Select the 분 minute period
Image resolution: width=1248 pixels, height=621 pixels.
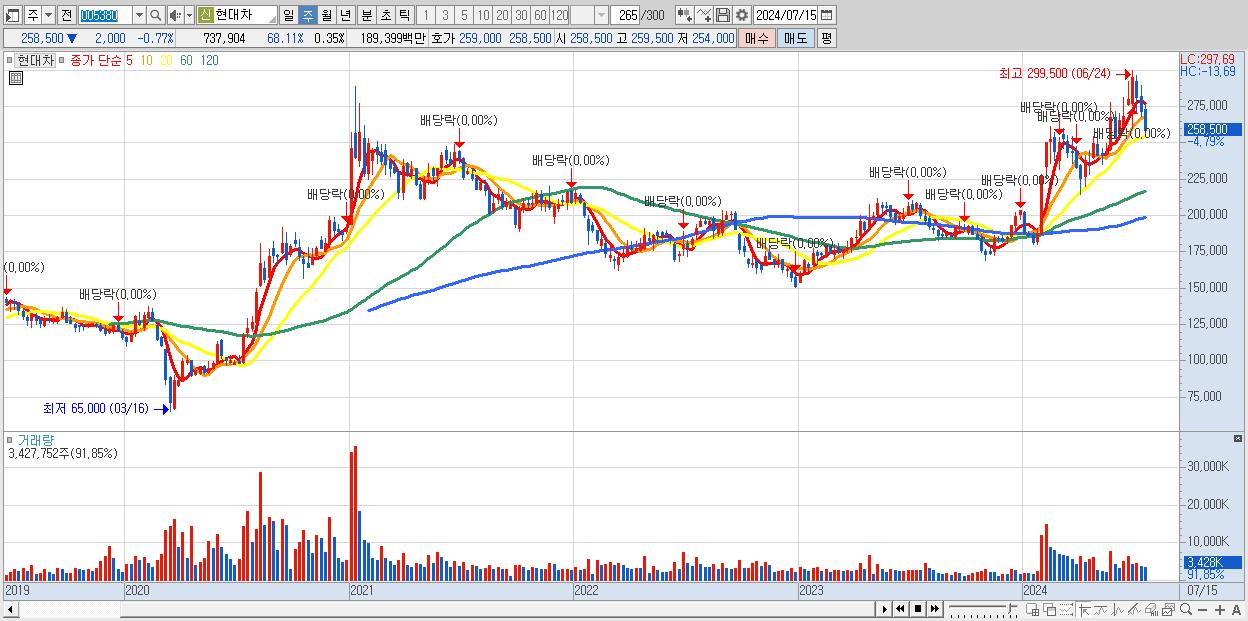(x=366, y=15)
